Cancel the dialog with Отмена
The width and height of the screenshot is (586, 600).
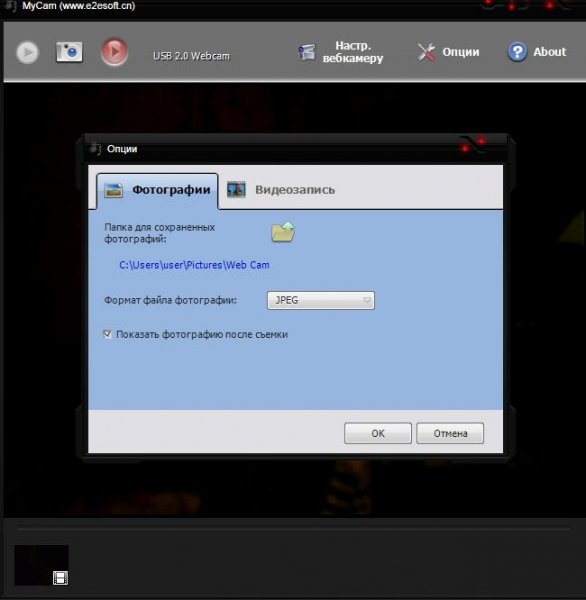[x=450, y=433]
